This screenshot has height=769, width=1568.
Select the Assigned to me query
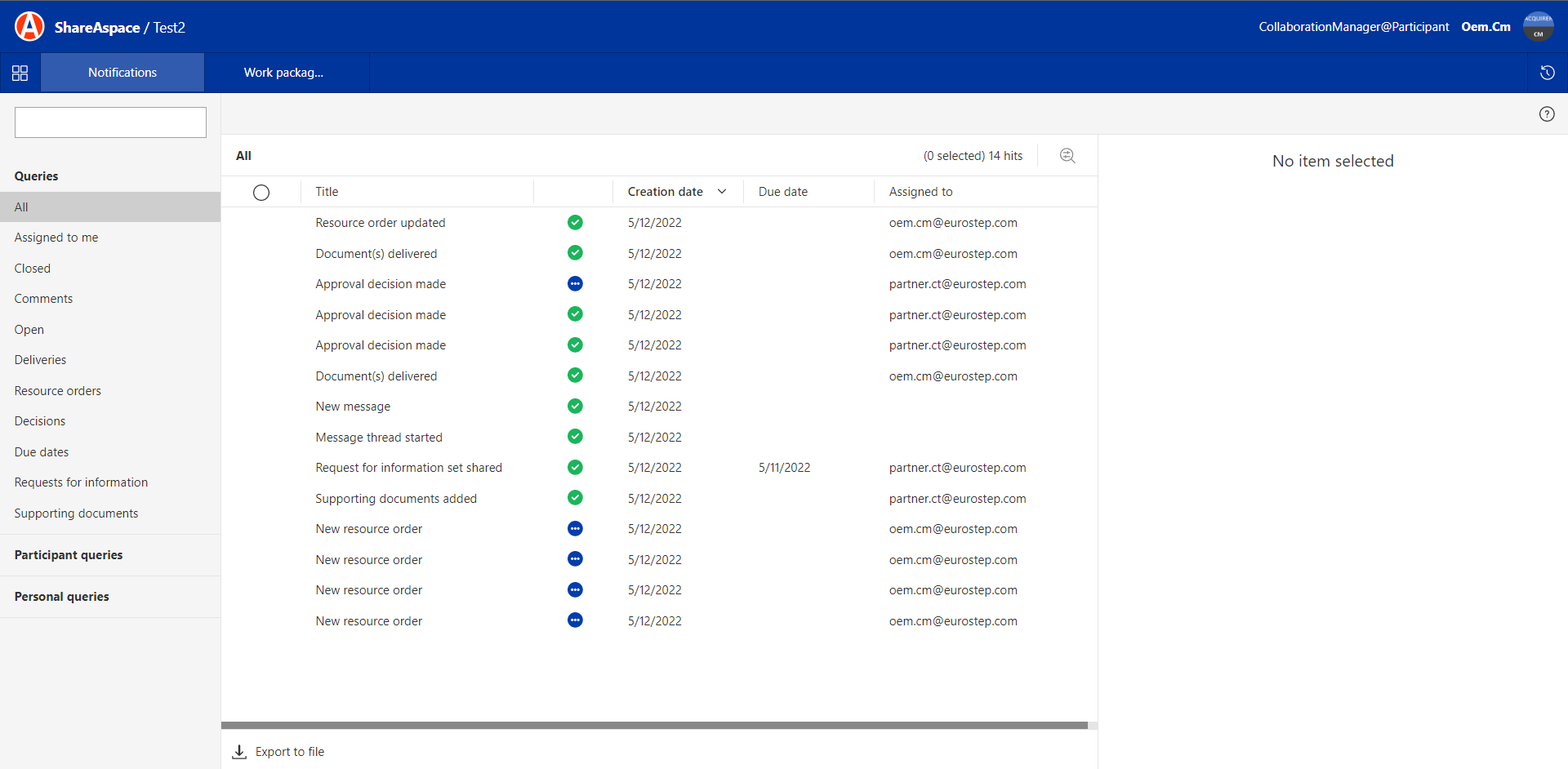tap(56, 238)
